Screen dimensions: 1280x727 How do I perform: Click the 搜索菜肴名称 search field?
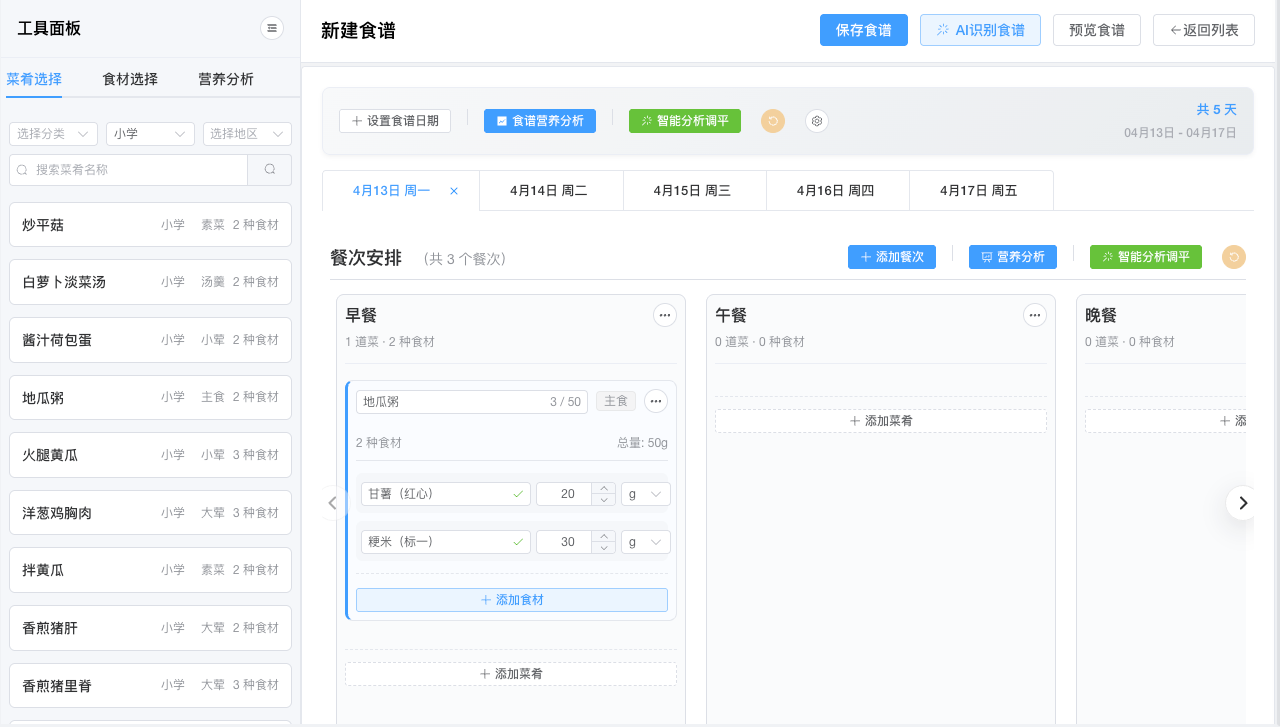pyautogui.click(x=128, y=170)
